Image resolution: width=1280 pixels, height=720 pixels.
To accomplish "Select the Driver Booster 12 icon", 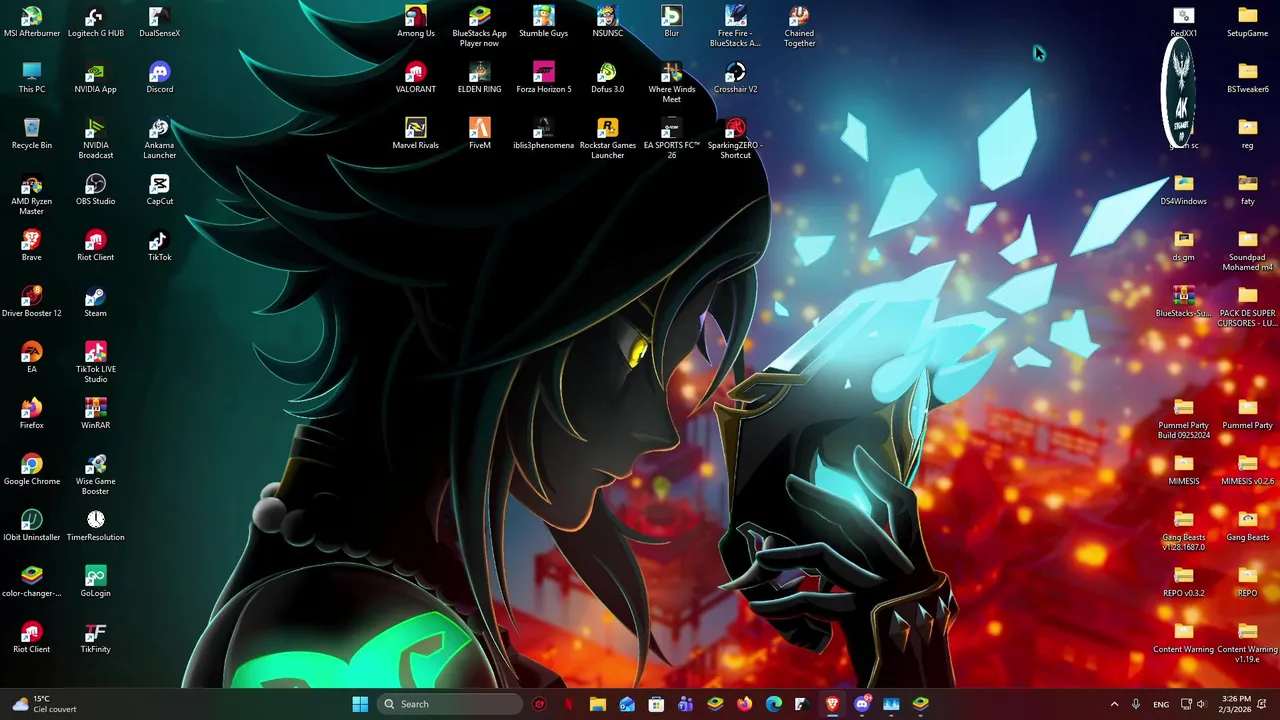I will point(32,302).
